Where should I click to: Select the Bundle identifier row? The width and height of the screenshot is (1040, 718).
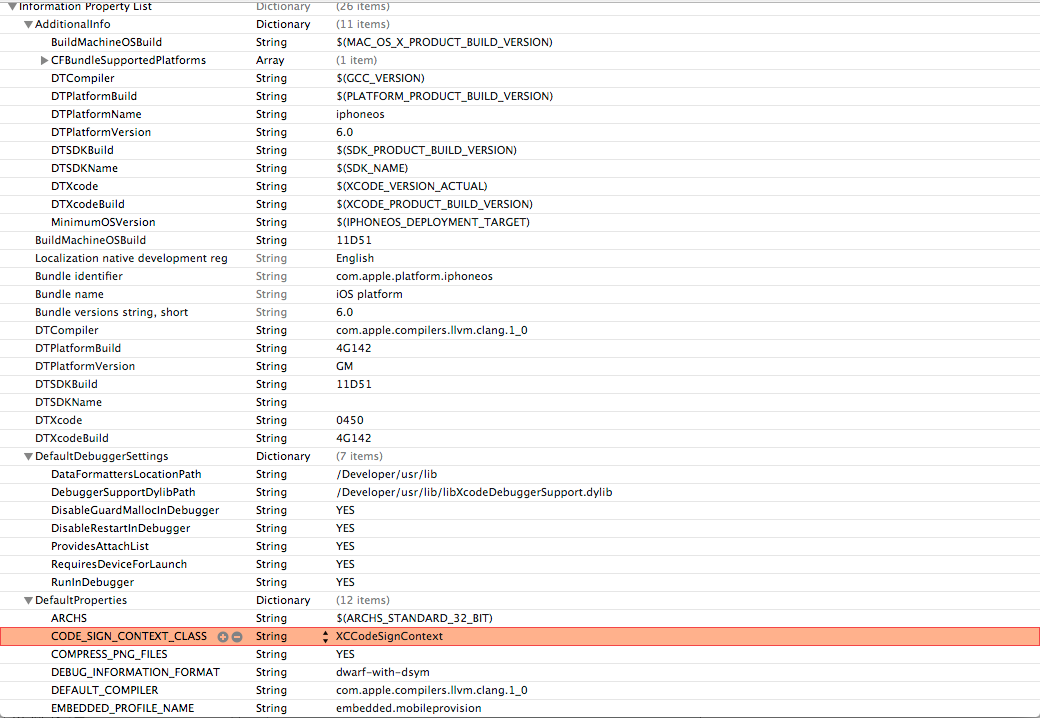click(x=79, y=276)
